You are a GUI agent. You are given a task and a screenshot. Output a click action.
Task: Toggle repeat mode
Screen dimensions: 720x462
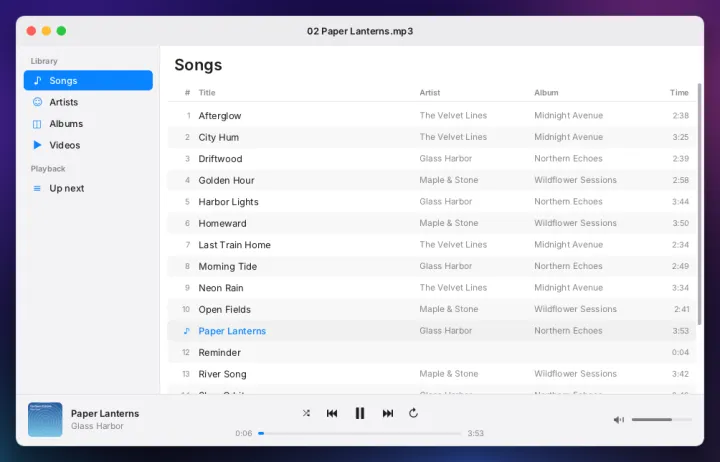coord(413,413)
